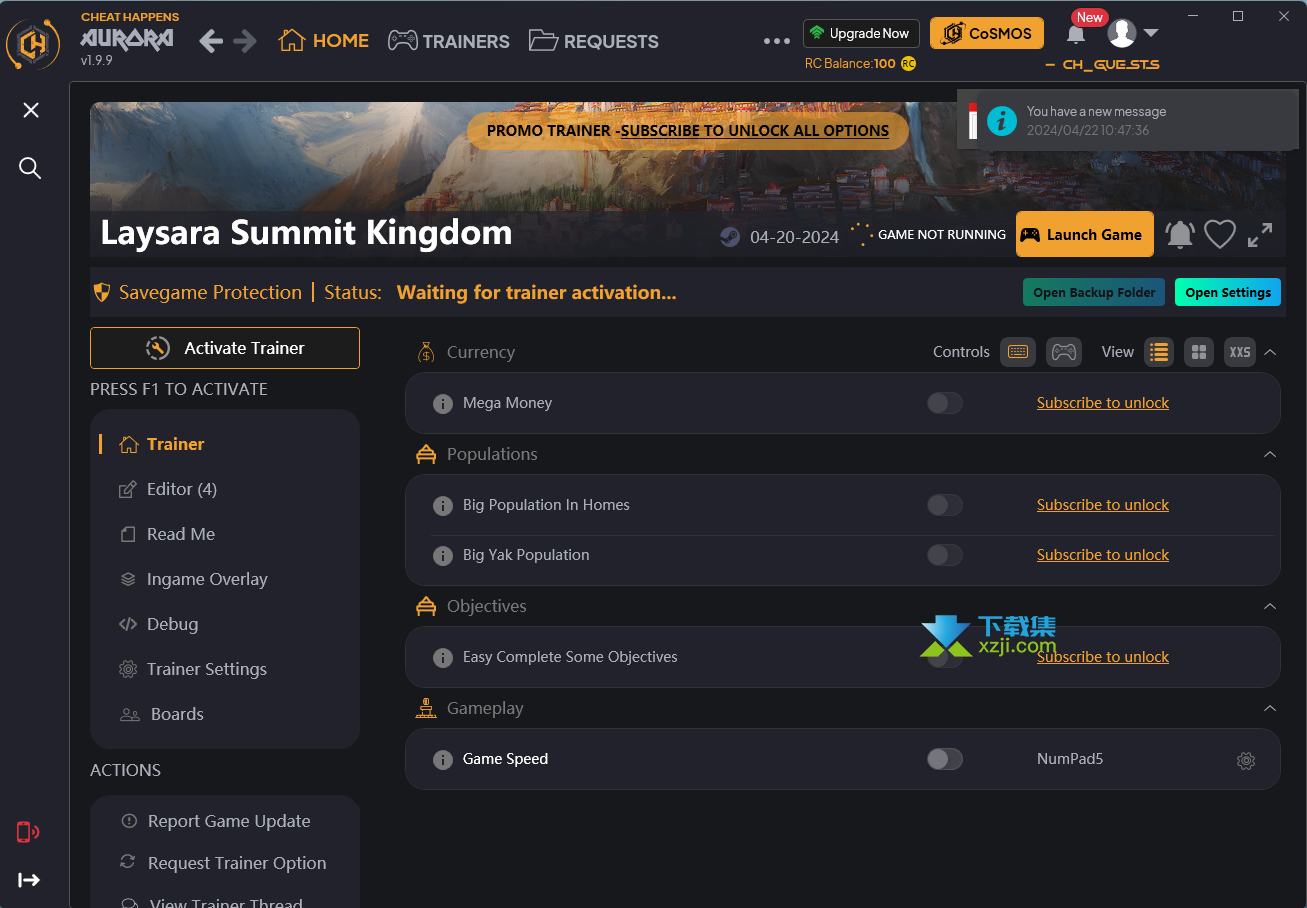The width and height of the screenshot is (1307, 908).
Task: Toggle the Mega Money switch
Action: pyautogui.click(x=945, y=403)
